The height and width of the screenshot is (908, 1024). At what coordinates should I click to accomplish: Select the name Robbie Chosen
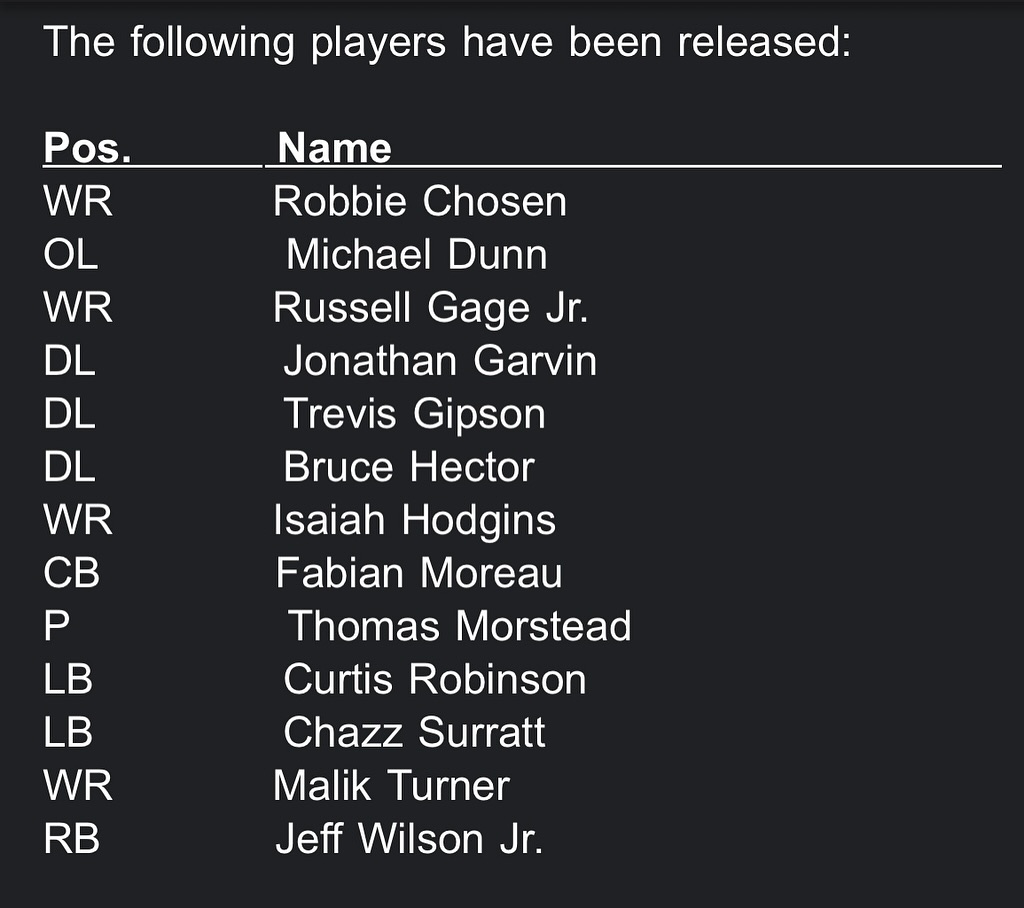click(x=420, y=201)
